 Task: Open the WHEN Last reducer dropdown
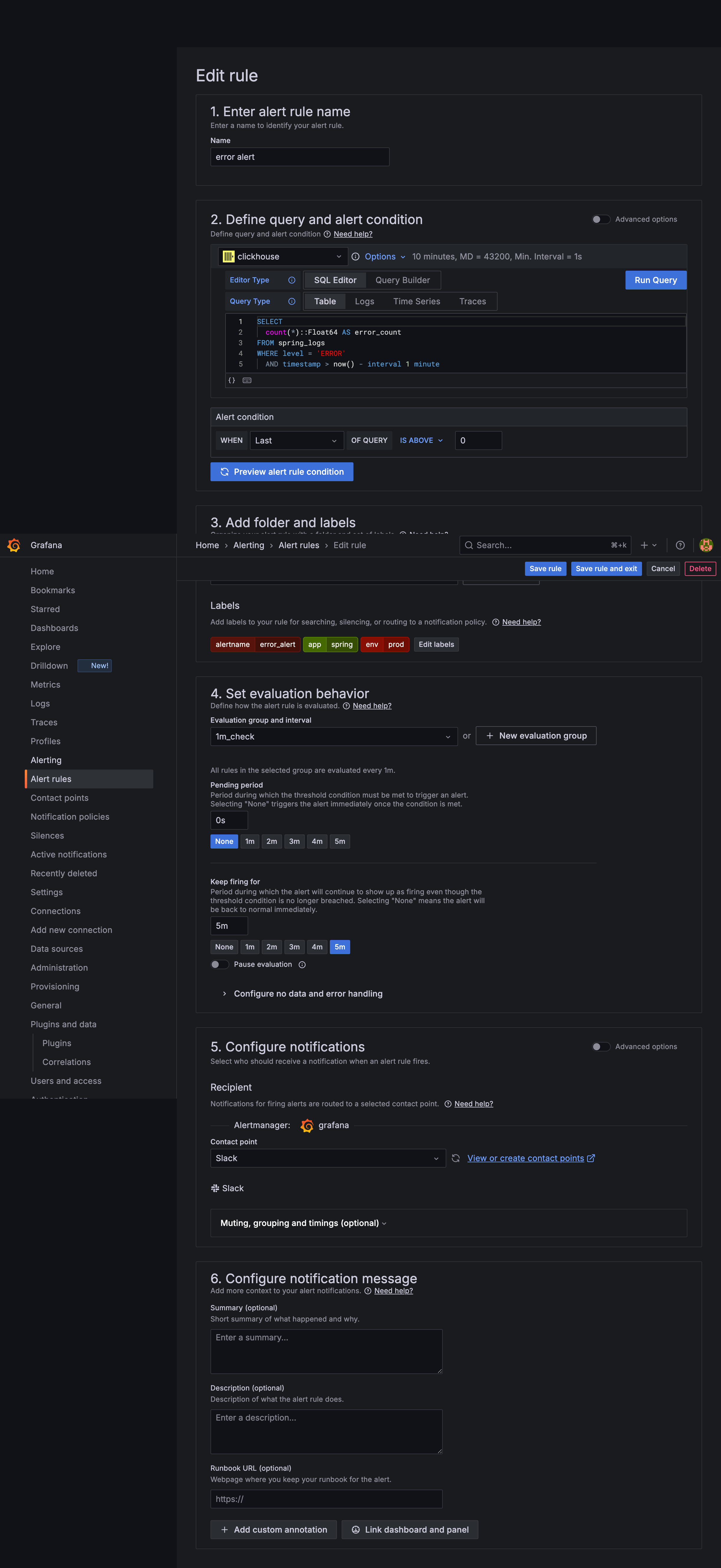click(x=296, y=440)
